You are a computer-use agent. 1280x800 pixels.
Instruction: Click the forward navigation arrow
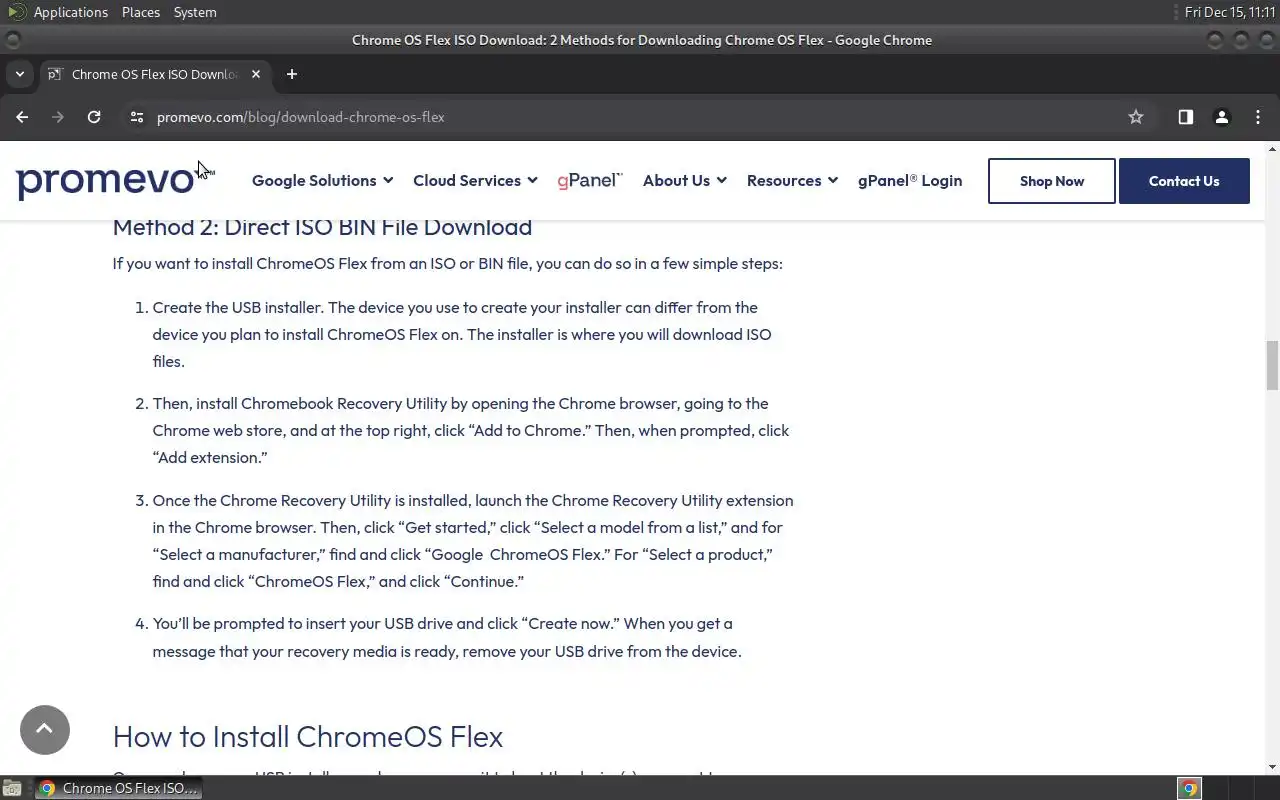(x=58, y=117)
